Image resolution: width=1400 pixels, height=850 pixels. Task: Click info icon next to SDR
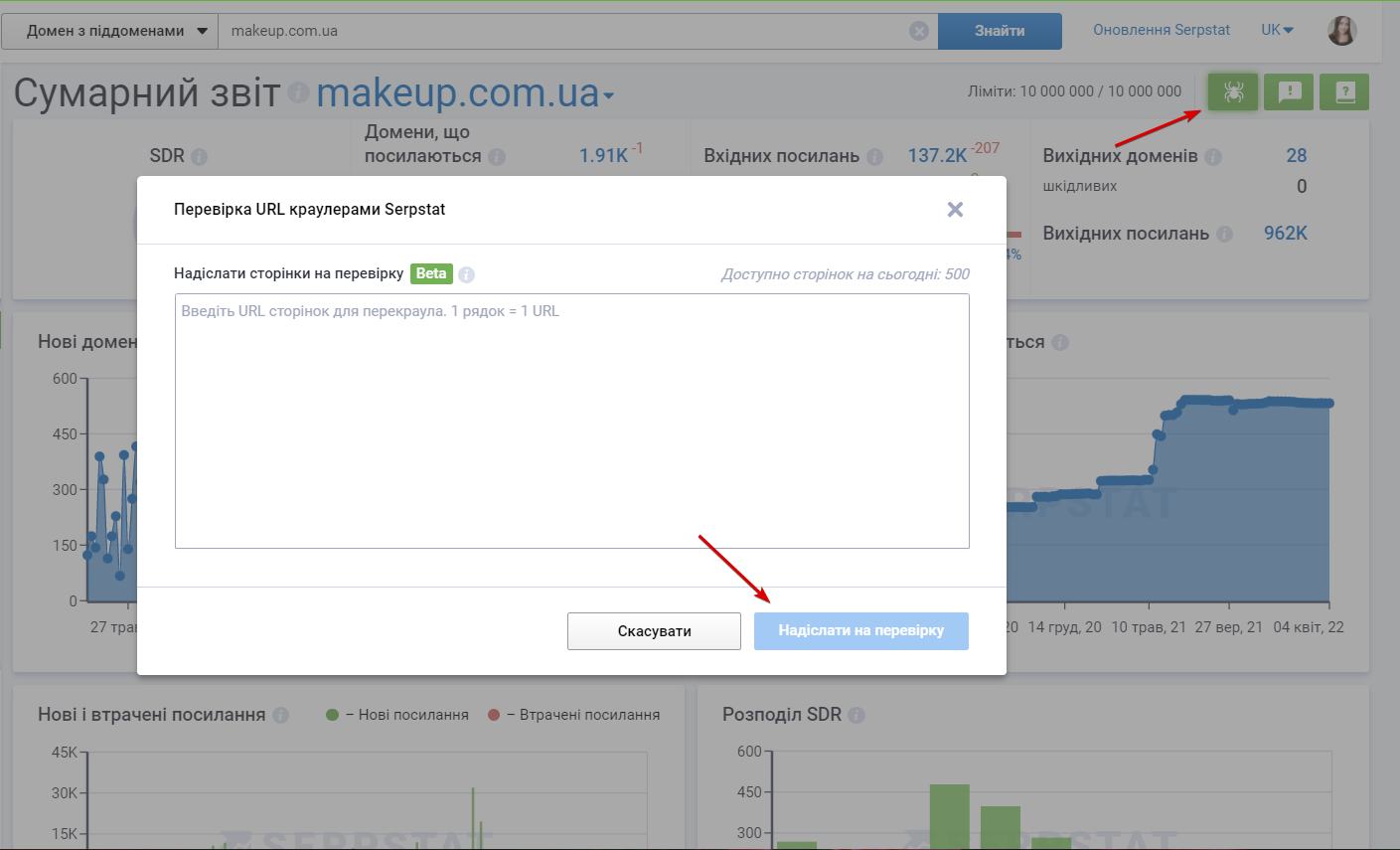click(x=199, y=157)
